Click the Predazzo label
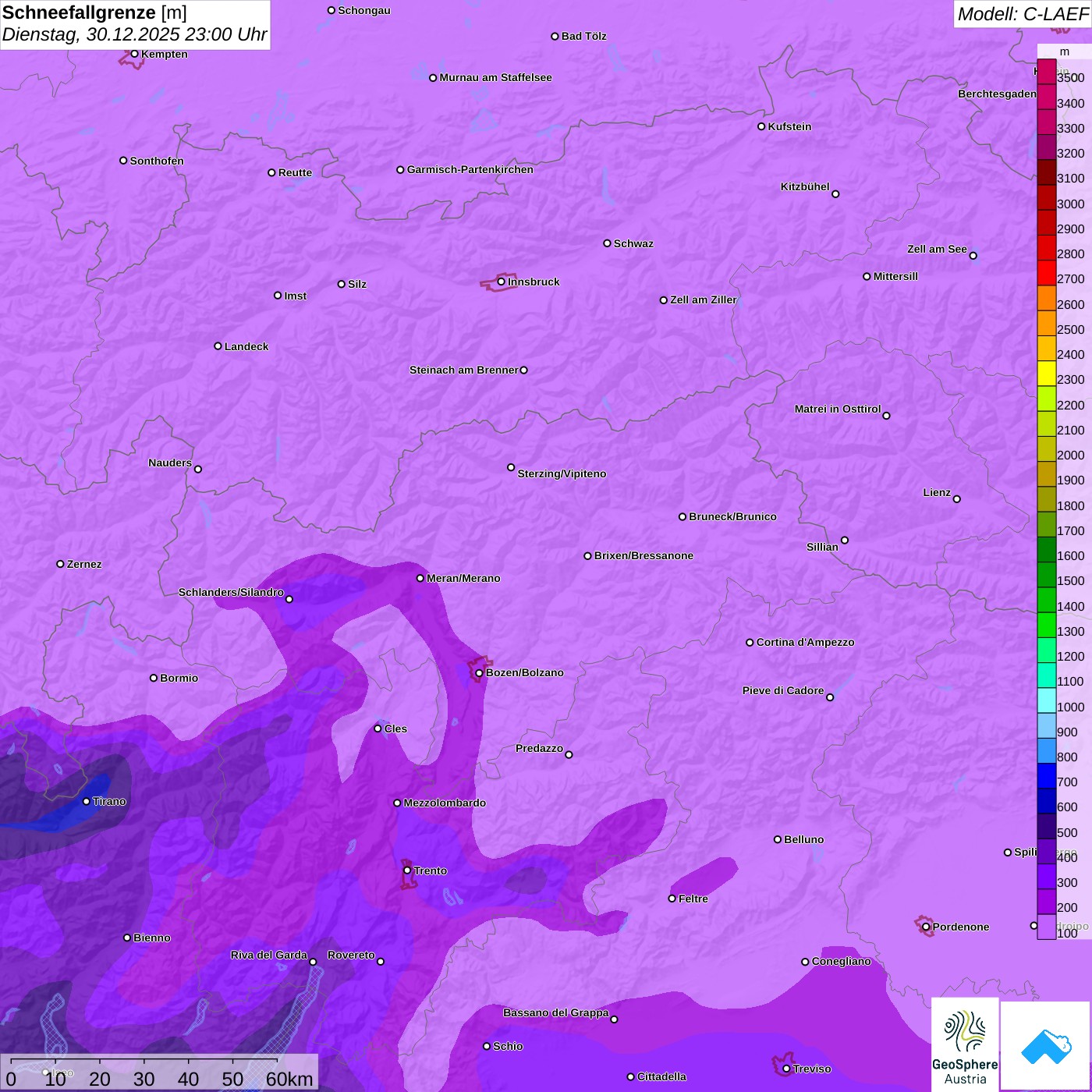The height and width of the screenshot is (1092, 1092). 539,748
